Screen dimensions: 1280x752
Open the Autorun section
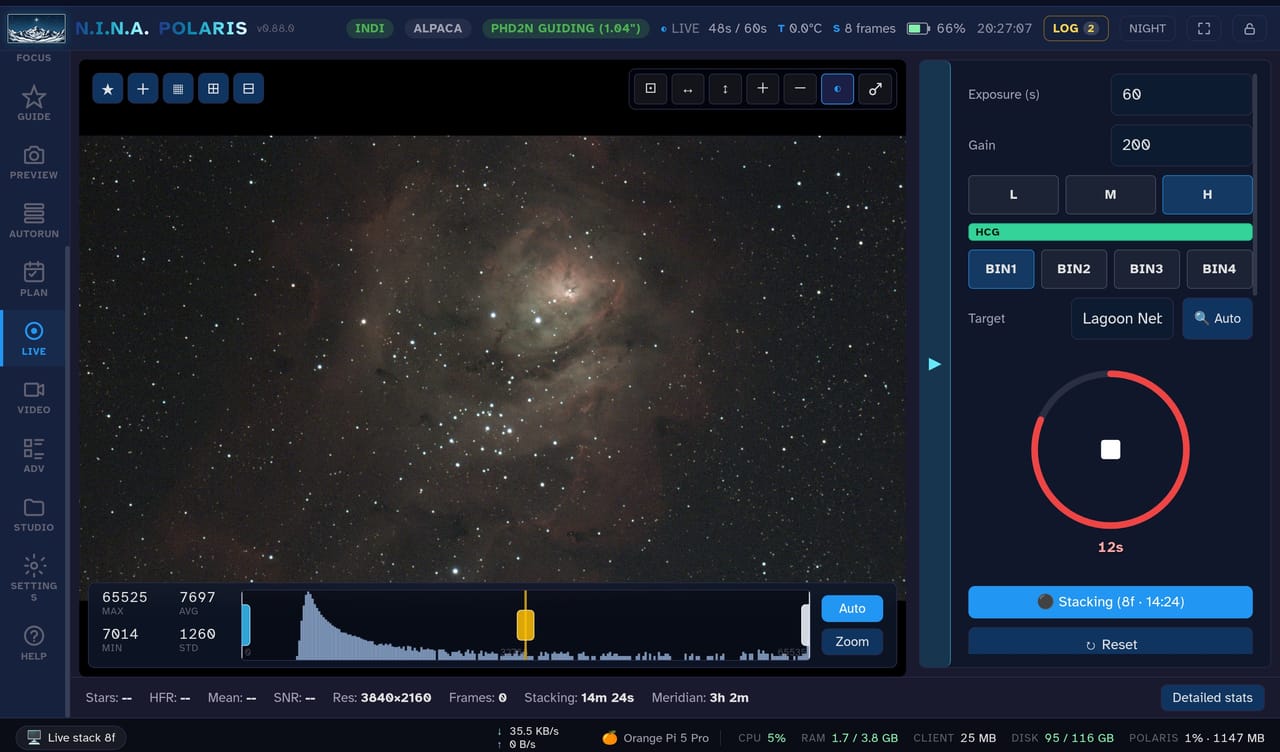34,220
